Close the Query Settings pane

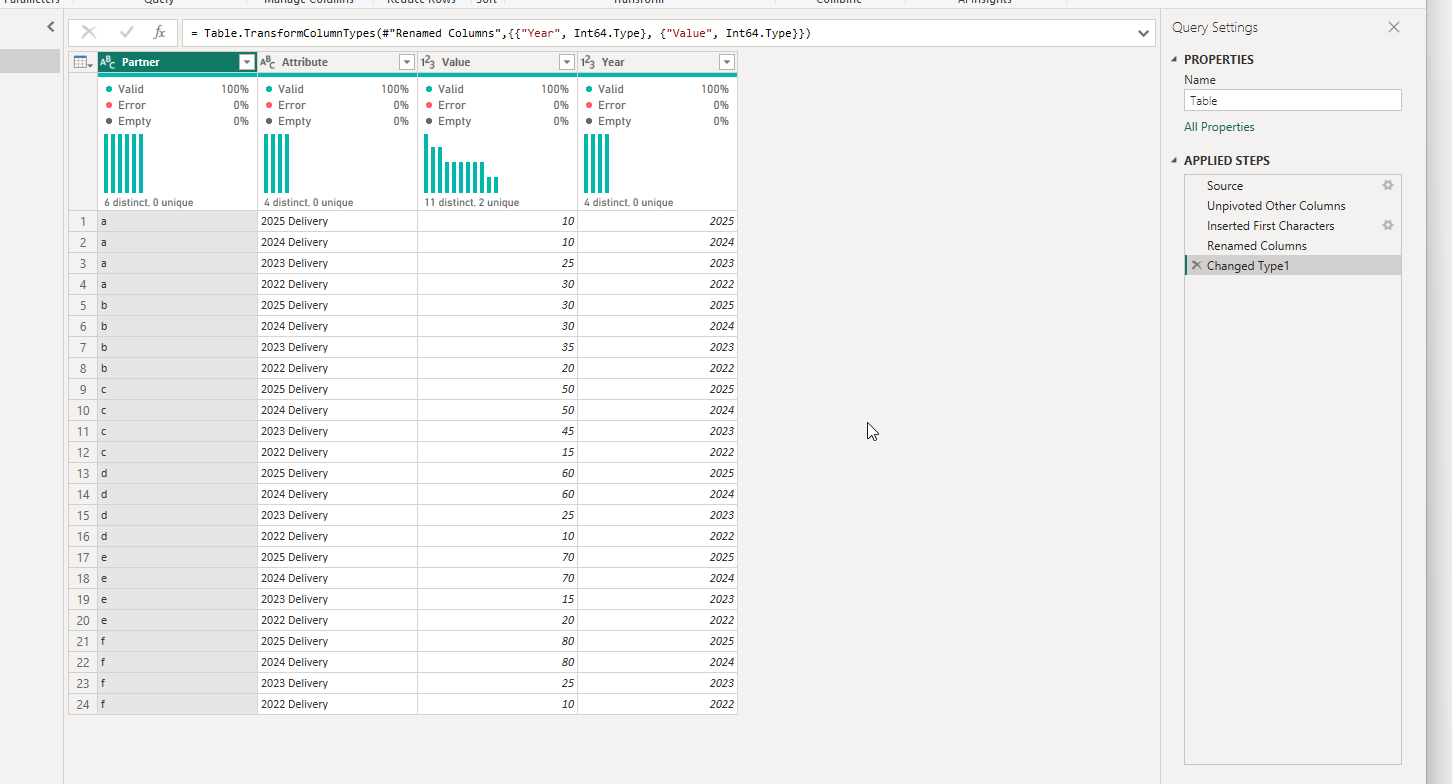[x=1394, y=28]
